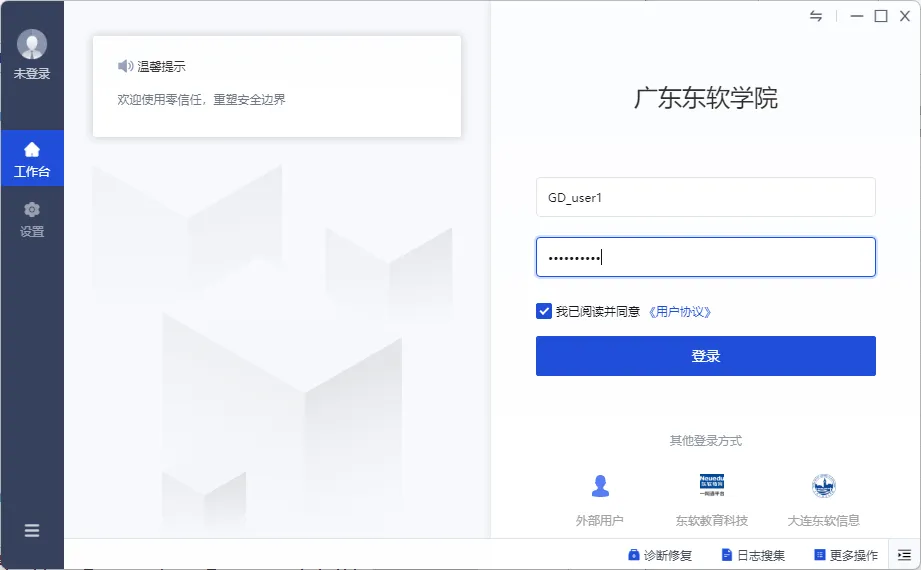Choose 外部用户 login icon
This screenshot has height=570, width=921.
click(600, 486)
